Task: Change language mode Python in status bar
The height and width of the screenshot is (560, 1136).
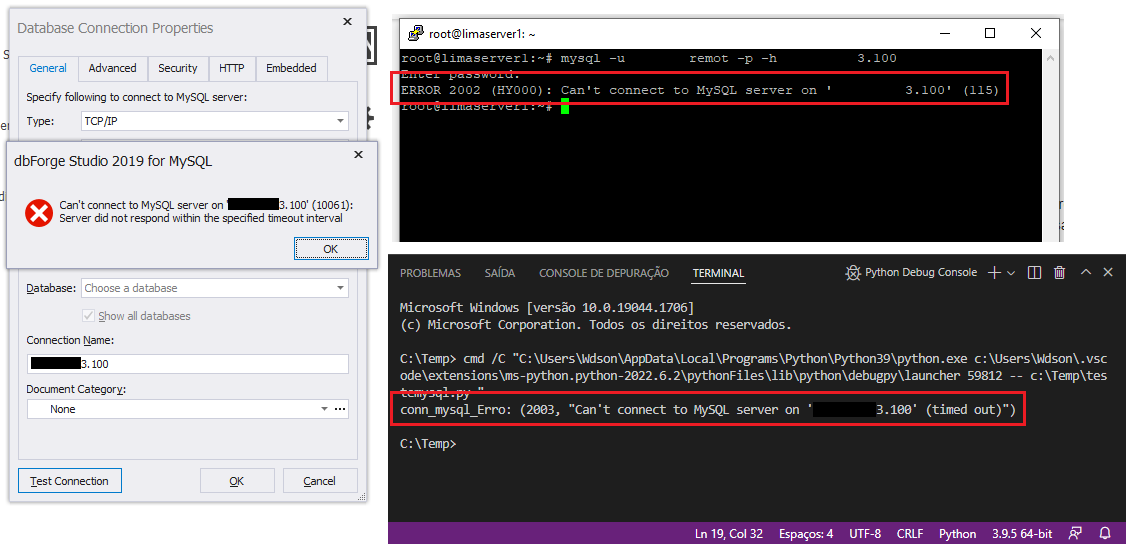Action: (958, 534)
